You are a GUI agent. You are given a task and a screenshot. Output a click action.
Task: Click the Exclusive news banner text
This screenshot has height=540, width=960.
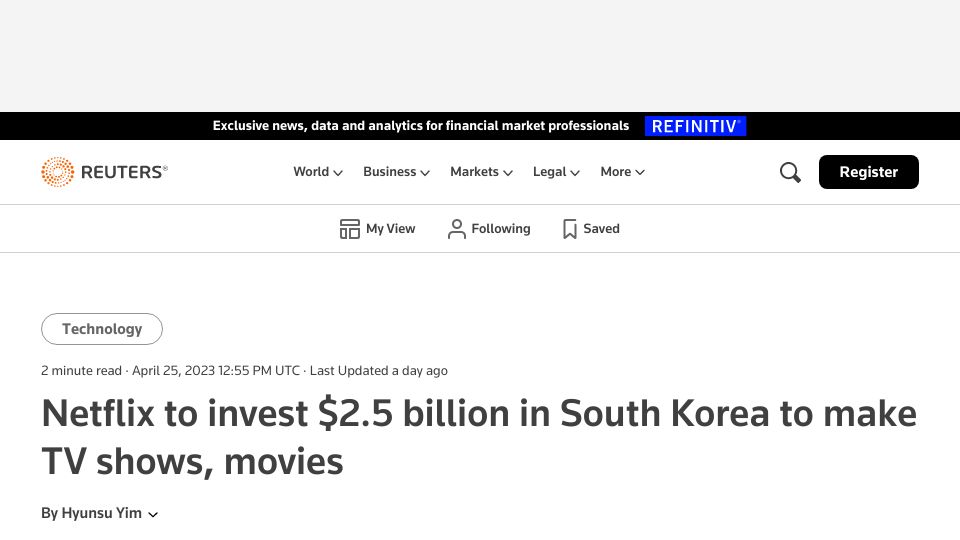[x=421, y=126]
